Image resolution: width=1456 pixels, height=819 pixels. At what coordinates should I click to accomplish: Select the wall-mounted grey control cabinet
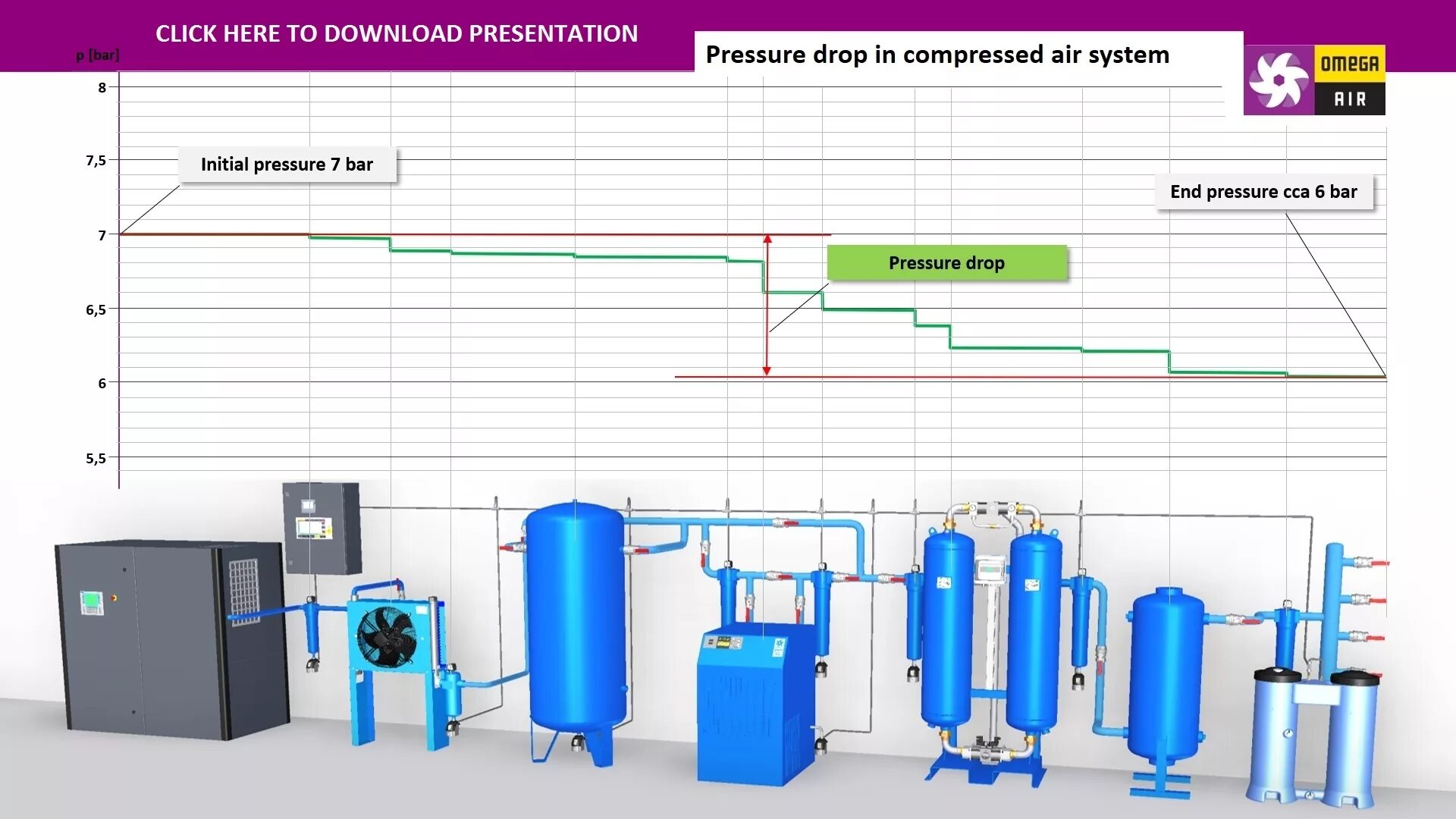[322, 528]
